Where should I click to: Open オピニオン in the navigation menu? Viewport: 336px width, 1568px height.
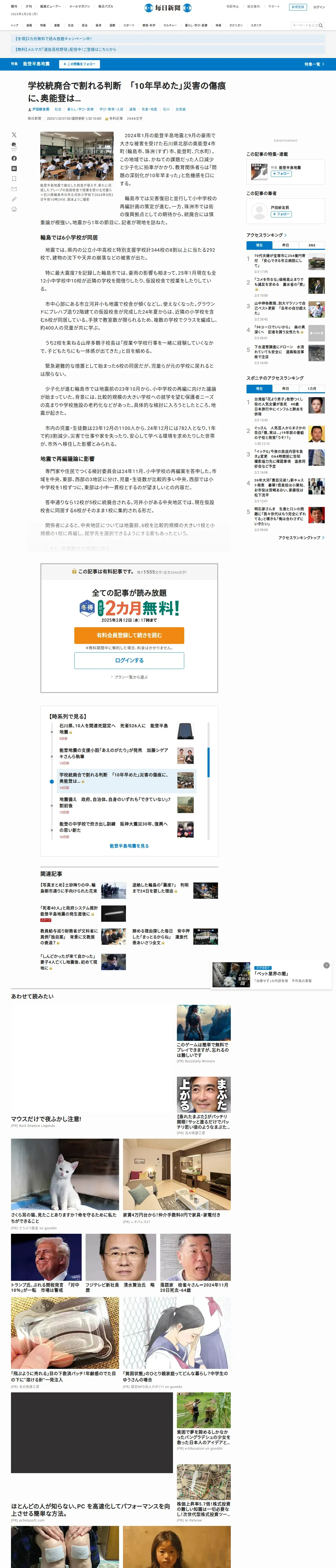236,26
